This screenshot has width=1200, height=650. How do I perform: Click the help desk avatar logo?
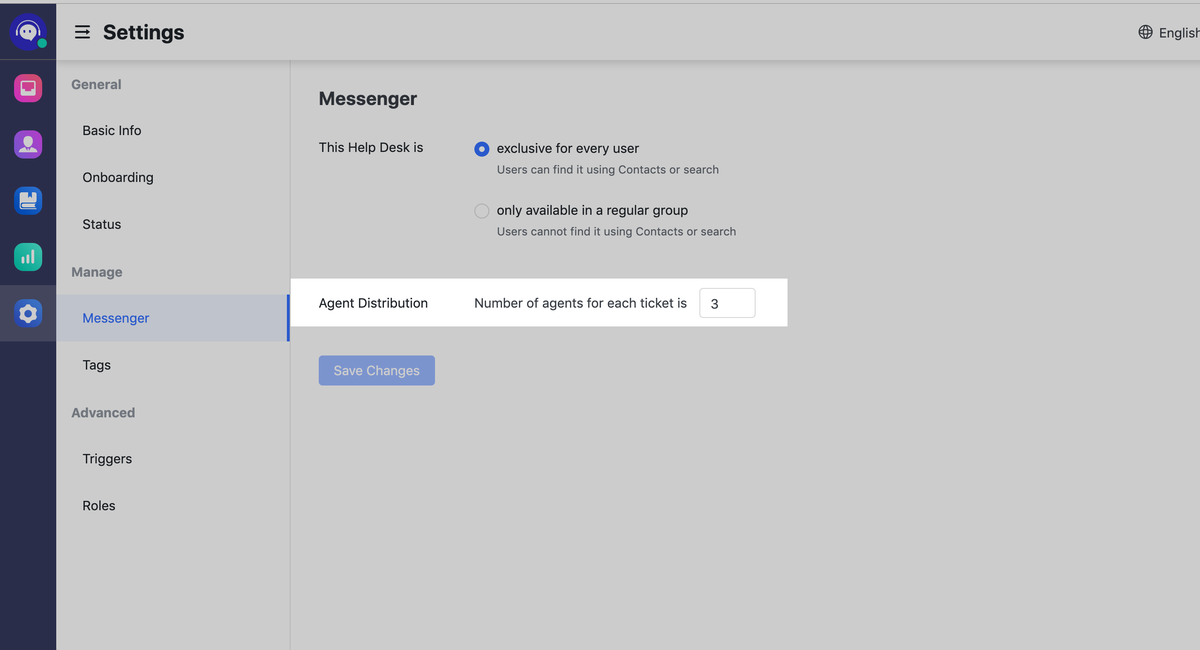click(x=28, y=32)
